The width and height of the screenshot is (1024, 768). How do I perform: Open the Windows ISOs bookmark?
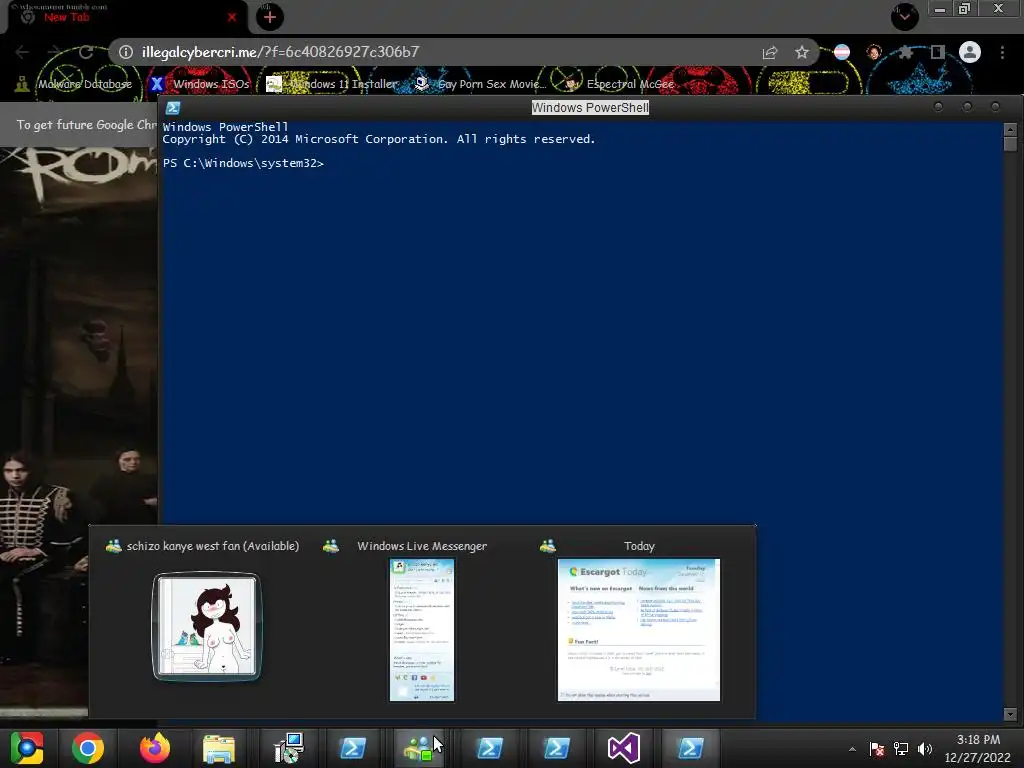(200, 84)
